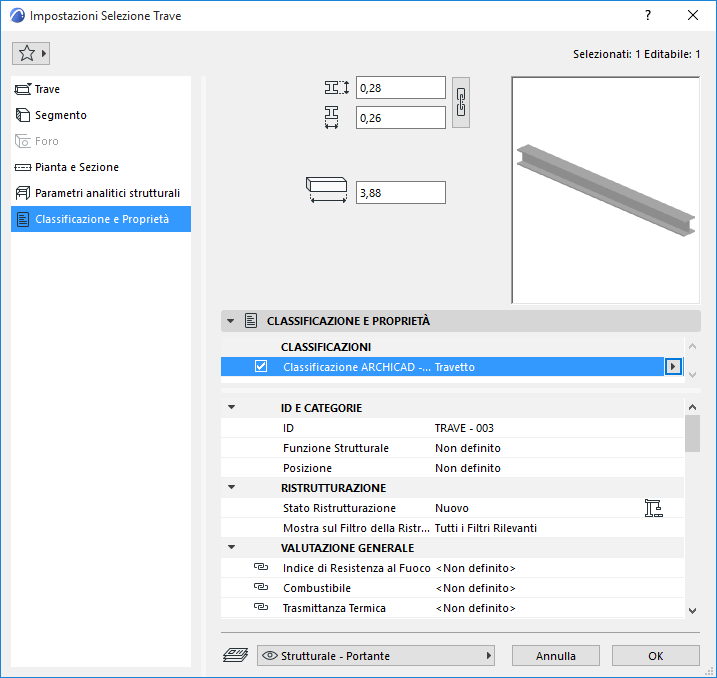
Task: Click the 3D beam preview
Action: [x=605, y=190]
